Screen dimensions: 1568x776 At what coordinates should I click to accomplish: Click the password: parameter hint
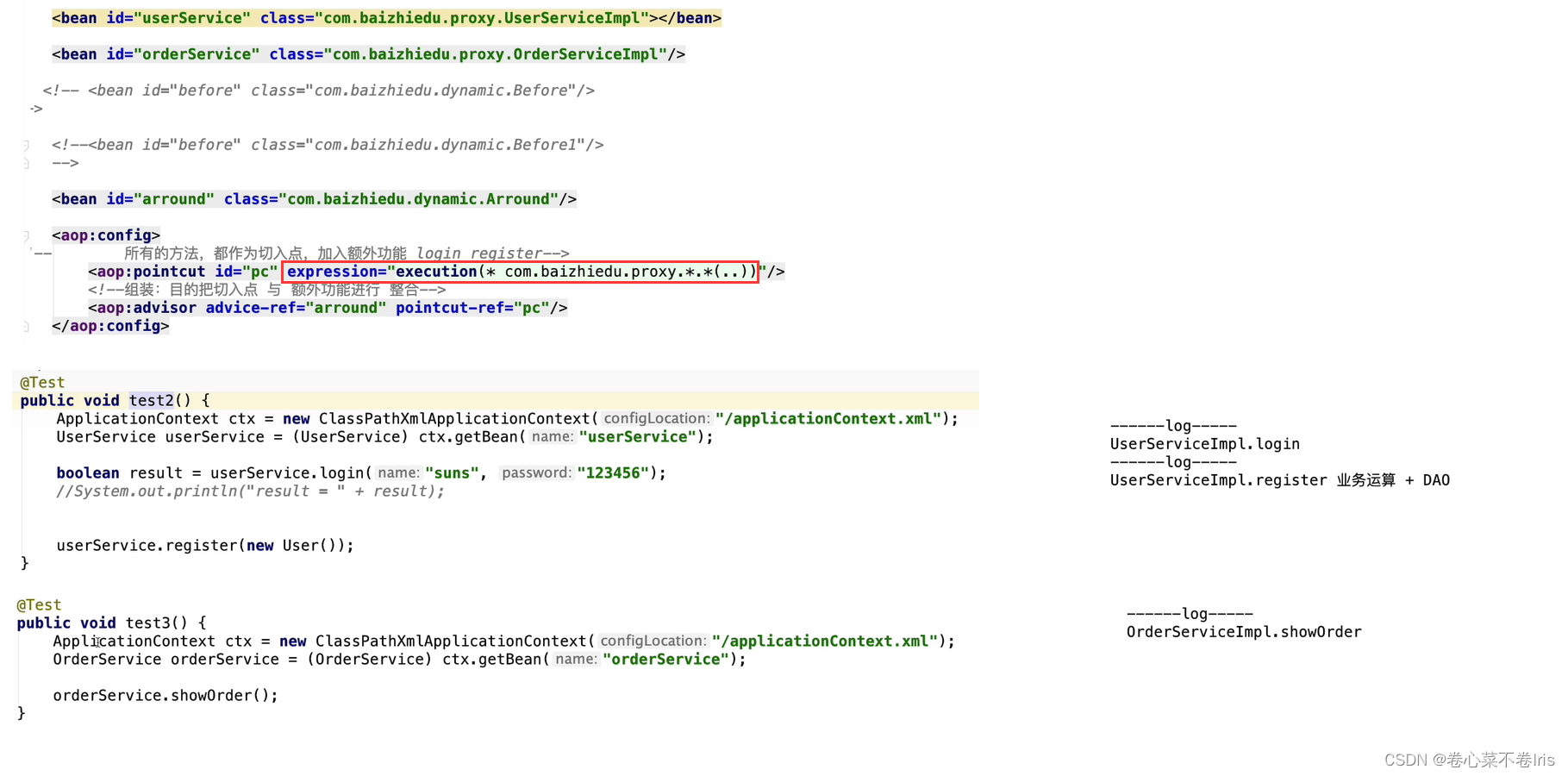coord(536,472)
